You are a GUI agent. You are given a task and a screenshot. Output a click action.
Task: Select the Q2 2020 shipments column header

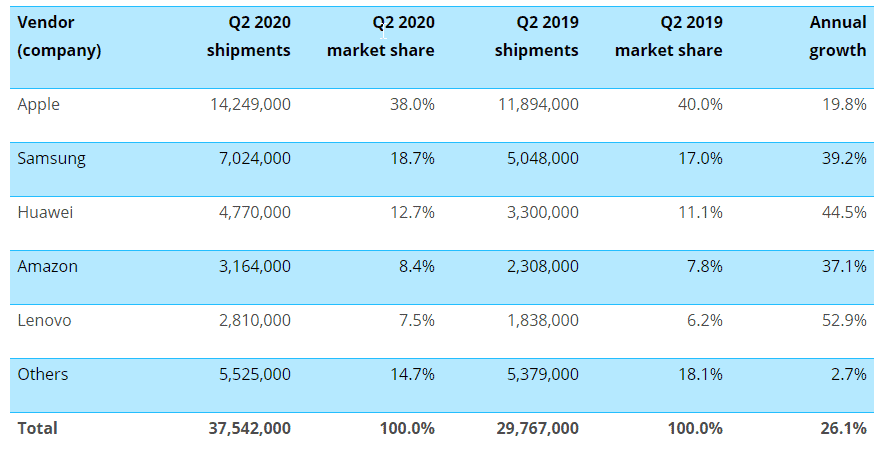click(x=248, y=36)
